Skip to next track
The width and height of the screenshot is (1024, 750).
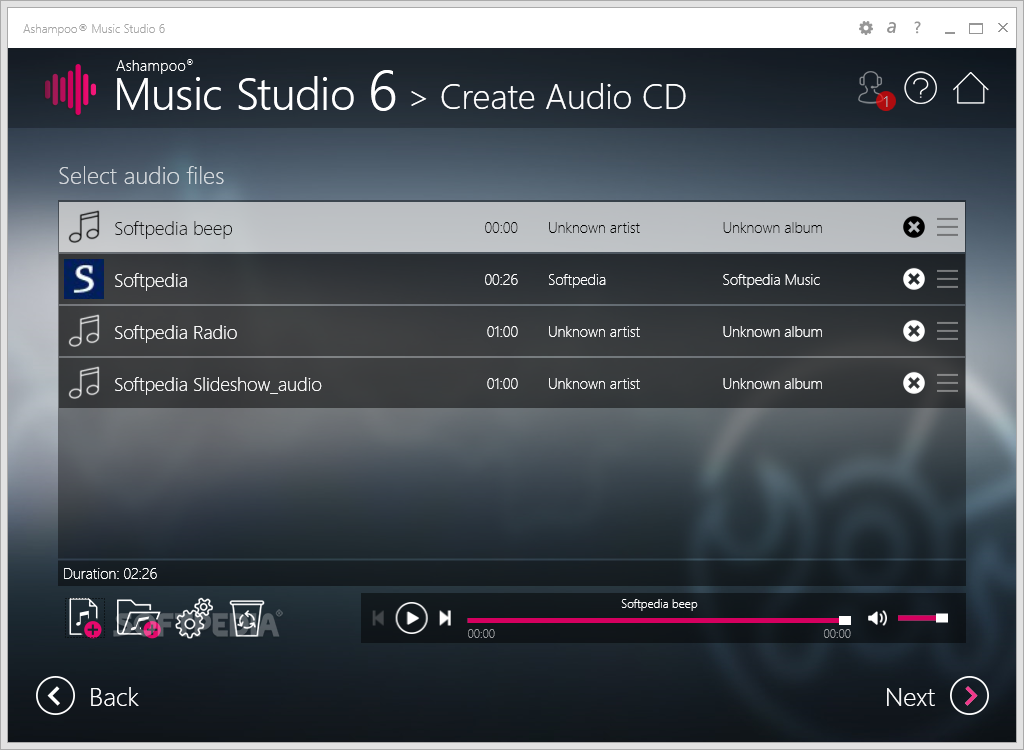445,618
